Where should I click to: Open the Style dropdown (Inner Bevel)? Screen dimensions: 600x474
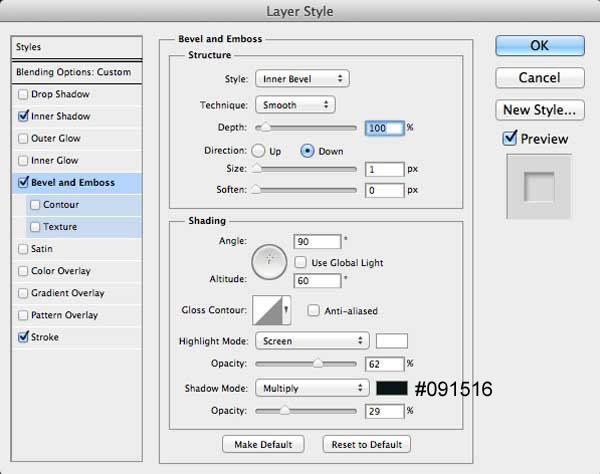(x=302, y=79)
